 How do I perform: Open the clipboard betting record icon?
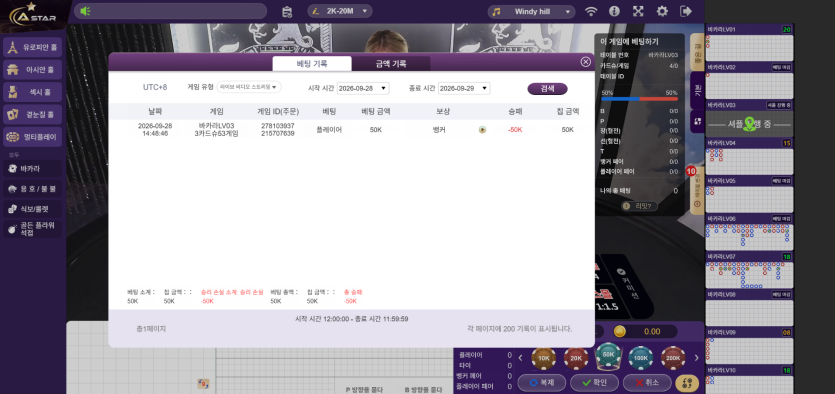pos(286,11)
